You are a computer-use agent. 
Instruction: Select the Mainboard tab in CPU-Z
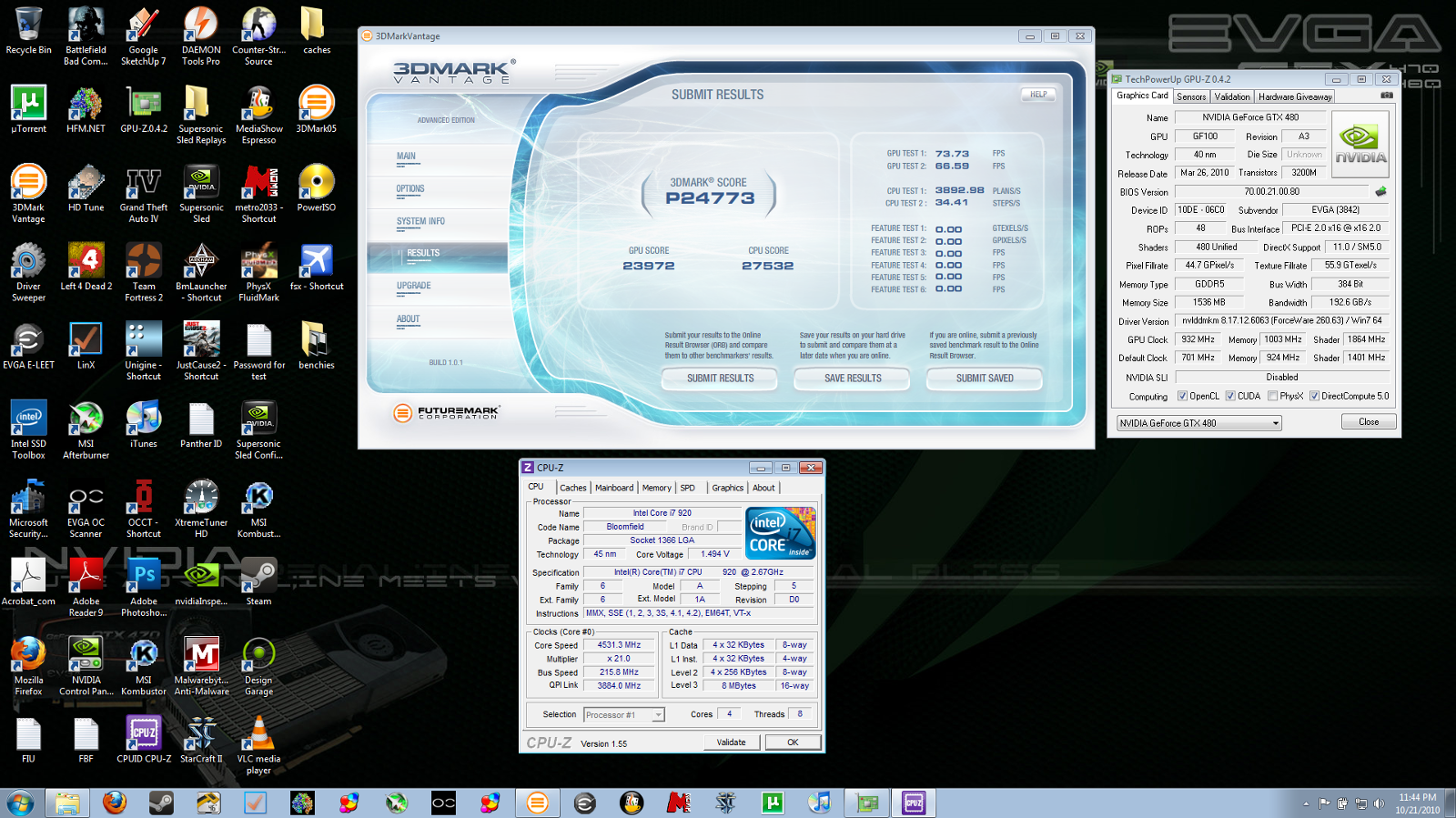point(614,488)
